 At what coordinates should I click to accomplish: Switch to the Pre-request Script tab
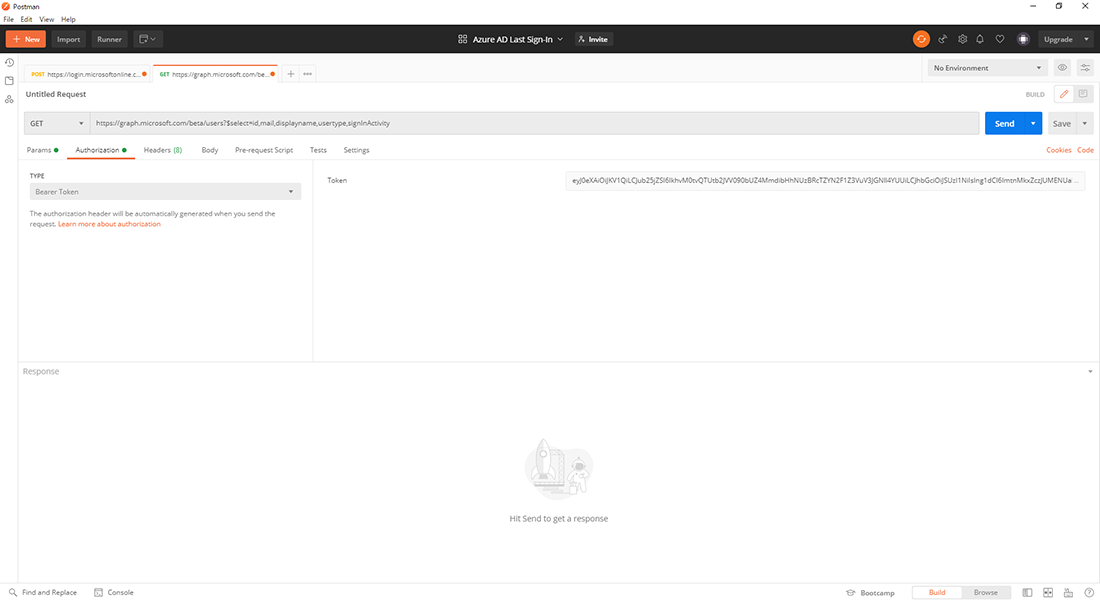pos(264,150)
